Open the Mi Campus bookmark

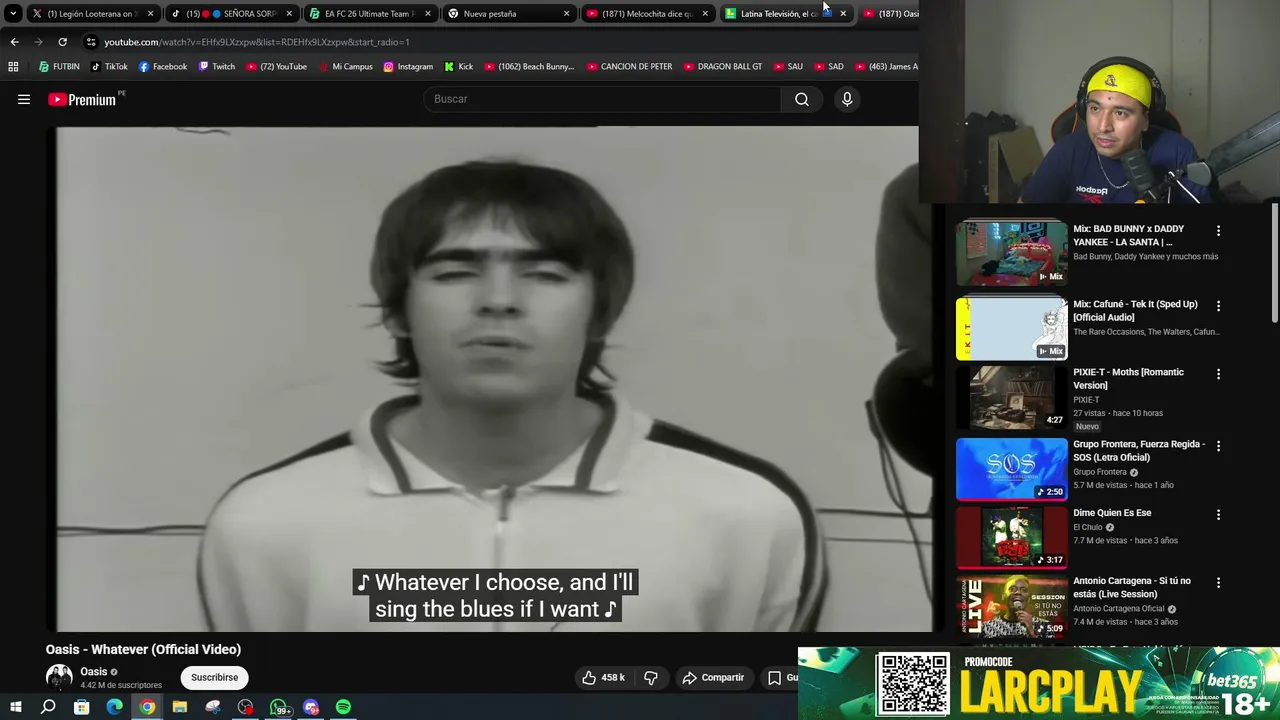(x=345, y=67)
